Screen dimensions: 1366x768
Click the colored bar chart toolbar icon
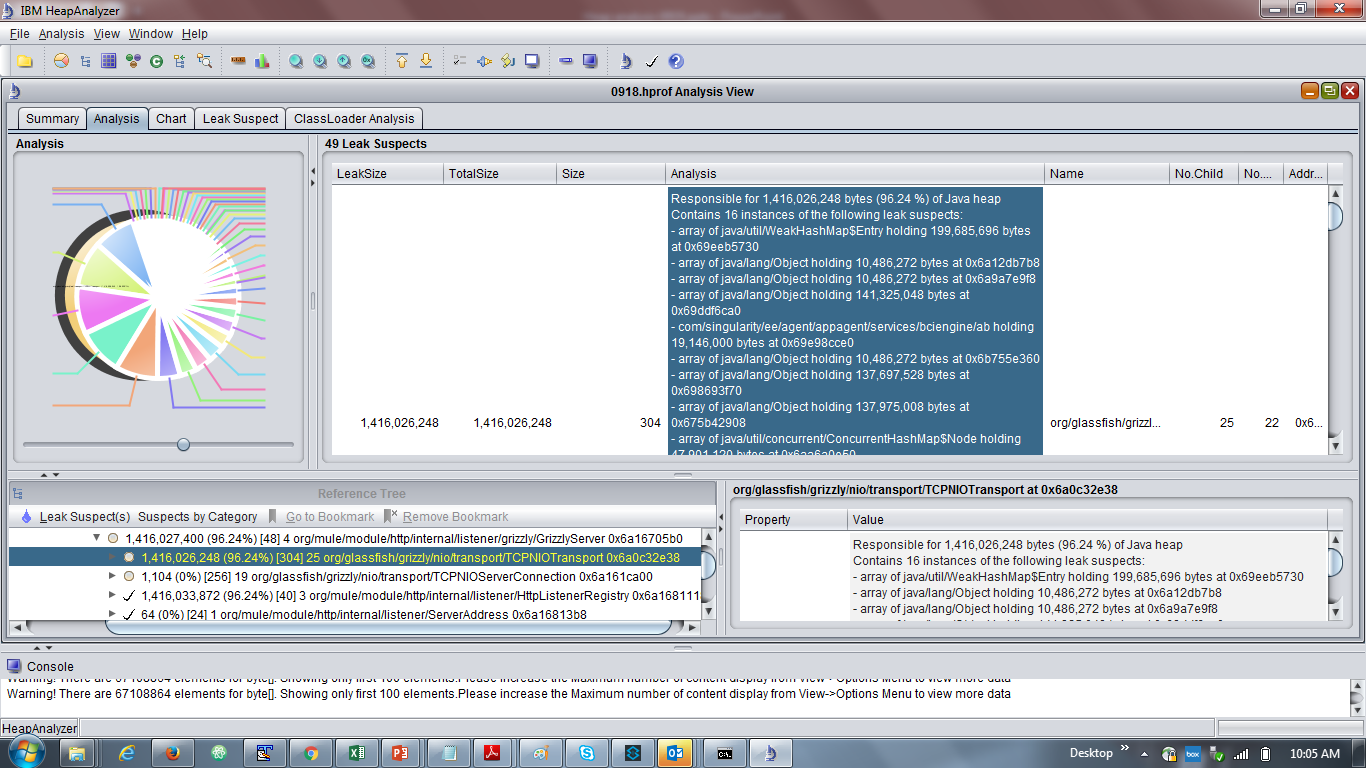[262, 61]
